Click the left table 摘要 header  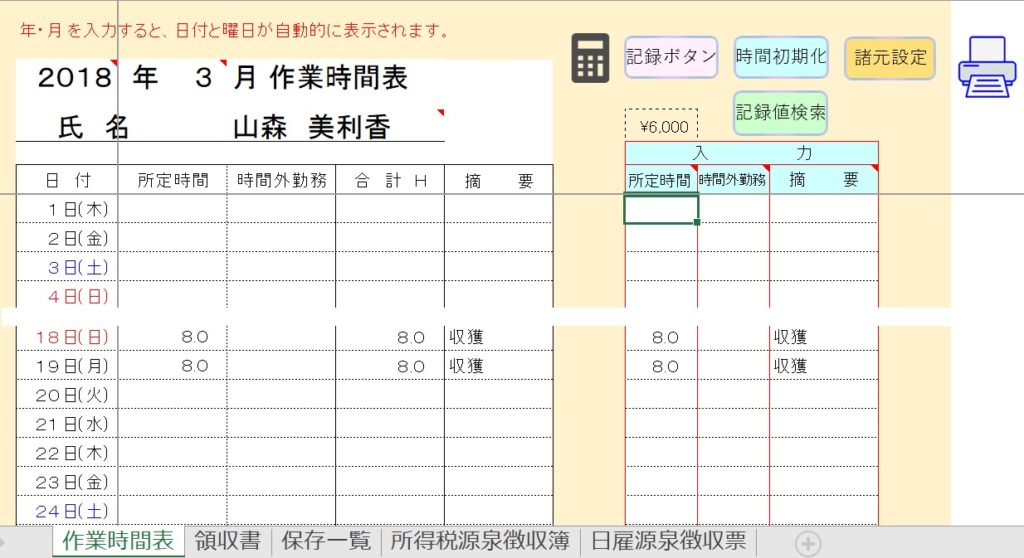coord(499,180)
